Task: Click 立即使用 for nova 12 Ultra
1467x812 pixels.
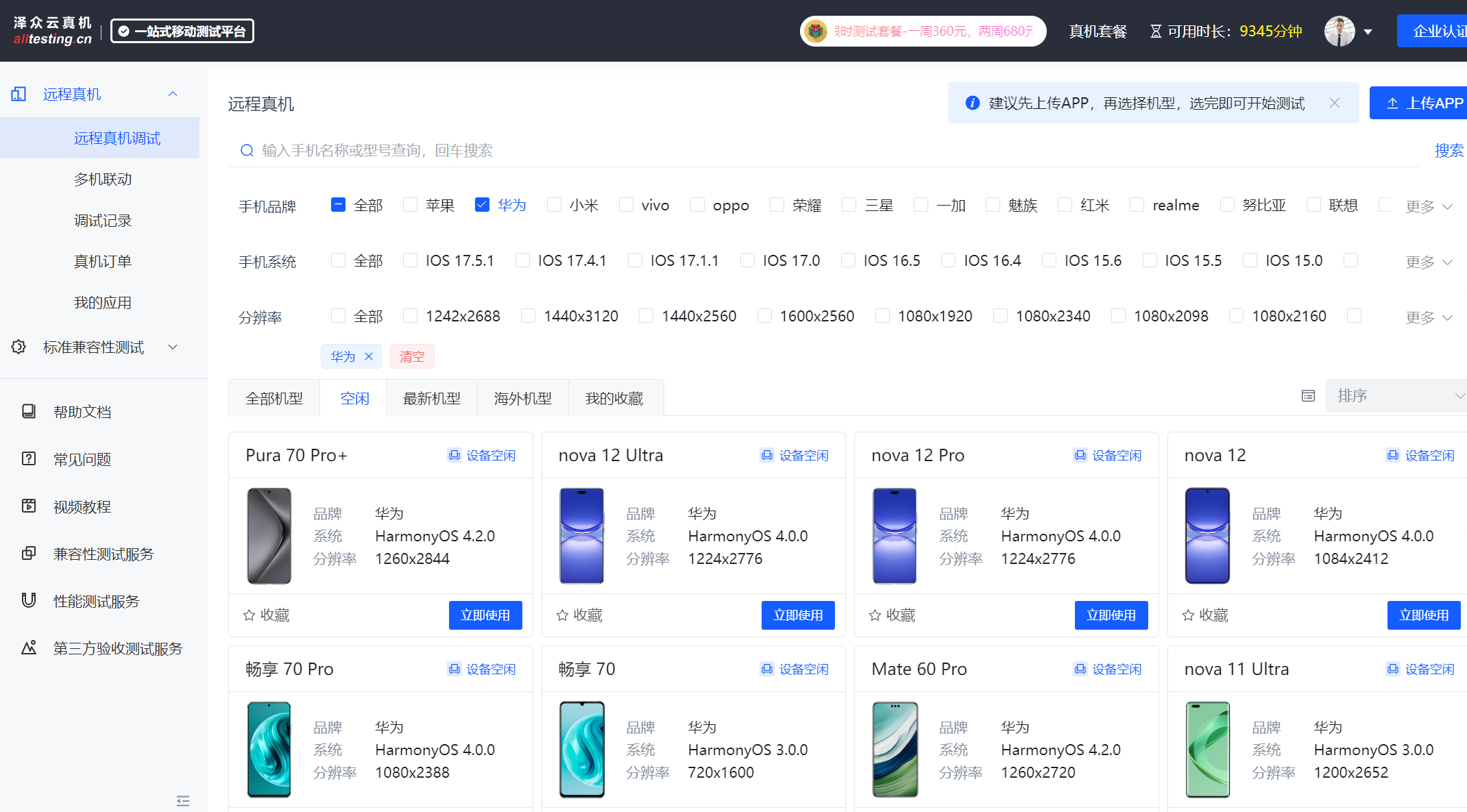Action: pos(798,615)
